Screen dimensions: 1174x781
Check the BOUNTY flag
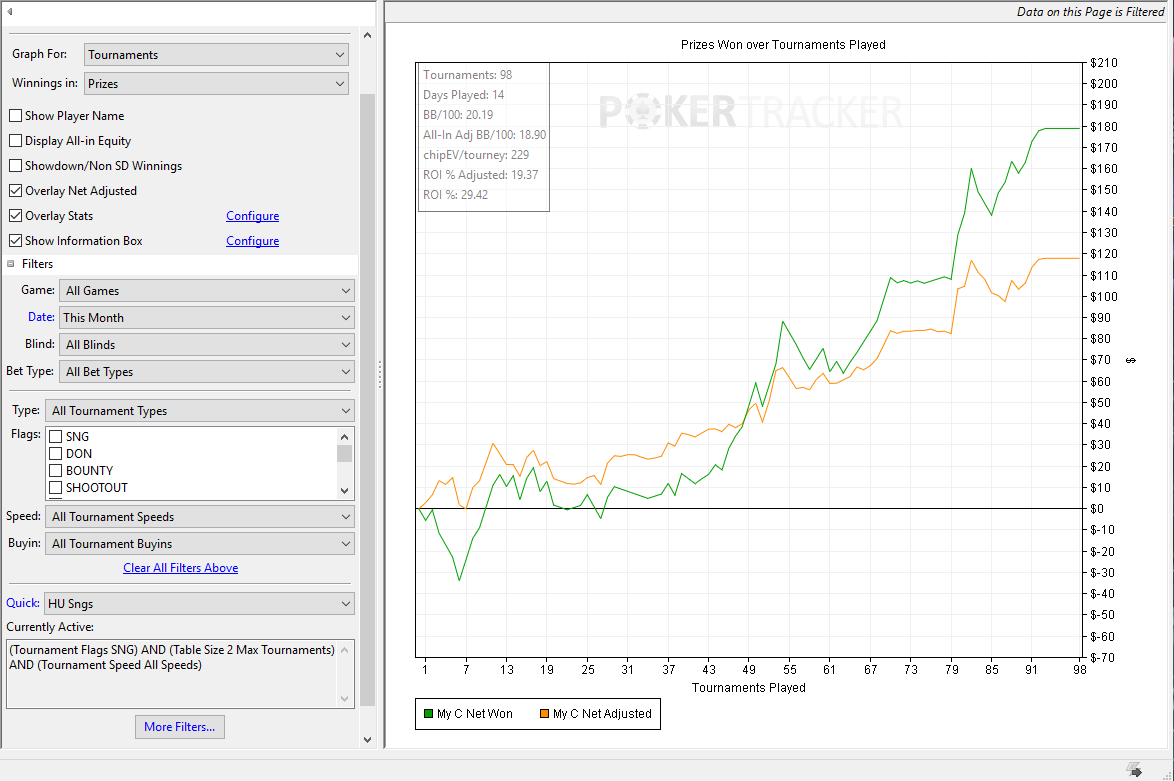point(55,470)
